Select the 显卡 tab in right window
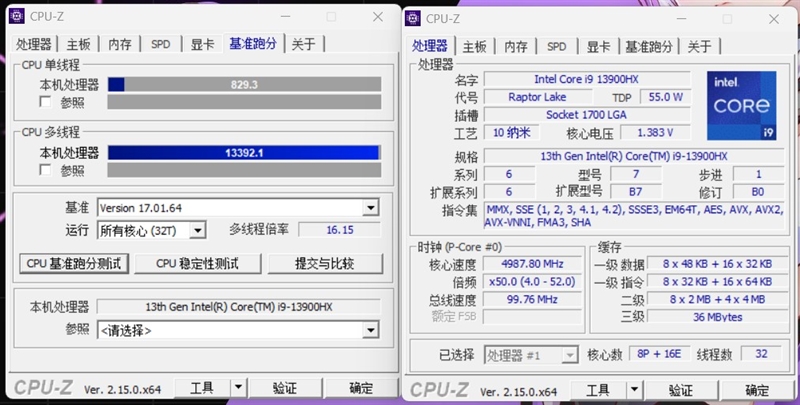 (x=598, y=47)
